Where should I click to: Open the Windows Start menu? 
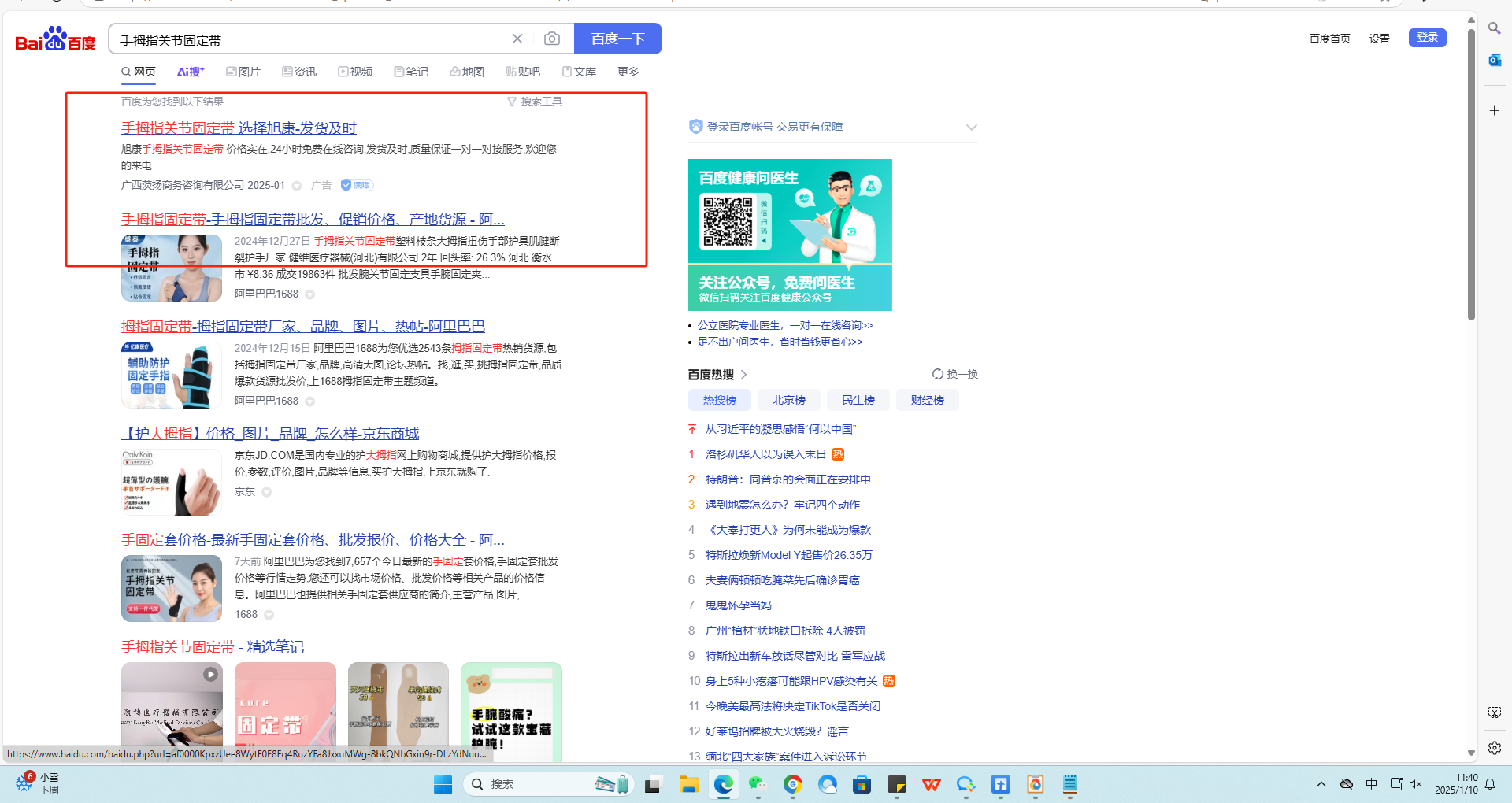(443, 784)
